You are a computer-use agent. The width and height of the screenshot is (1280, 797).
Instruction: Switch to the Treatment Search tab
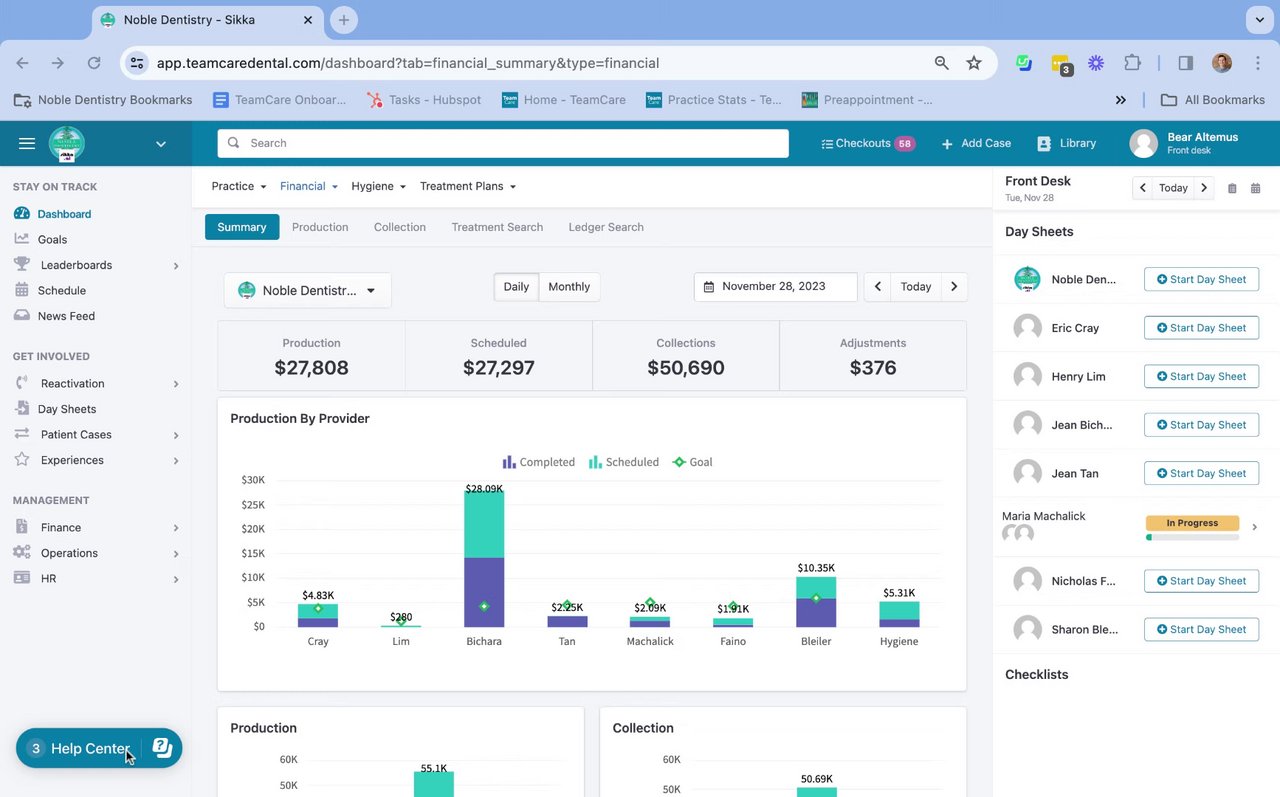(x=497, y=227)
